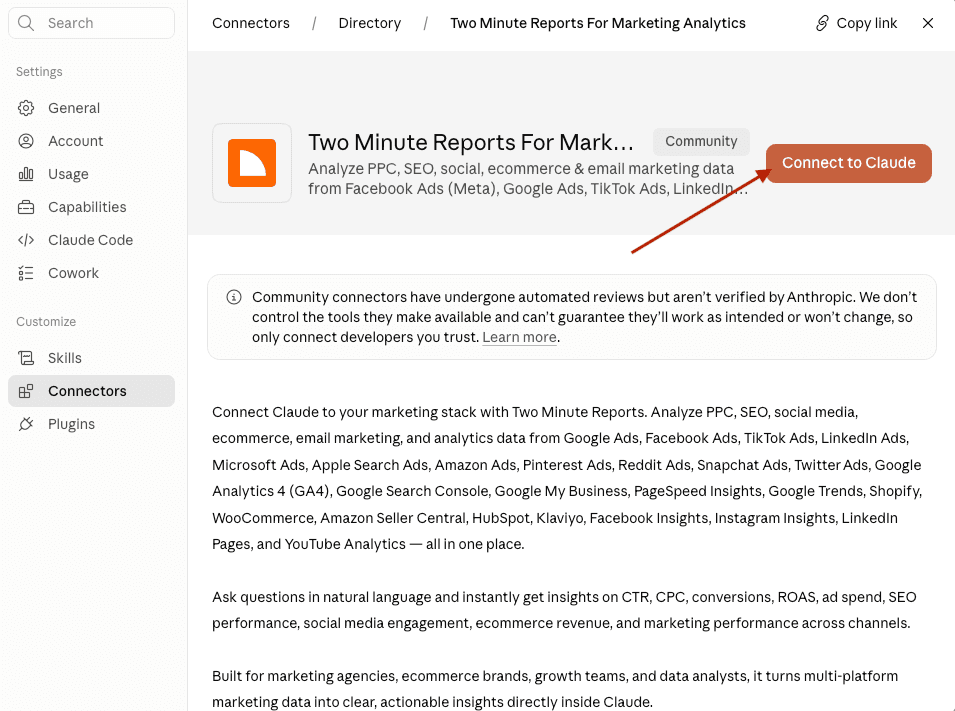Click the Copy link label
Viewport: 955px width, 711px height.
[x=867, y=23]
